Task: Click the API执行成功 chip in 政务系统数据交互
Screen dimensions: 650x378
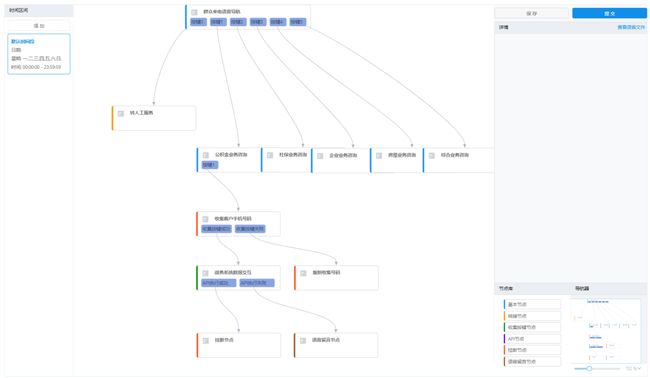Action: [219, 283]
